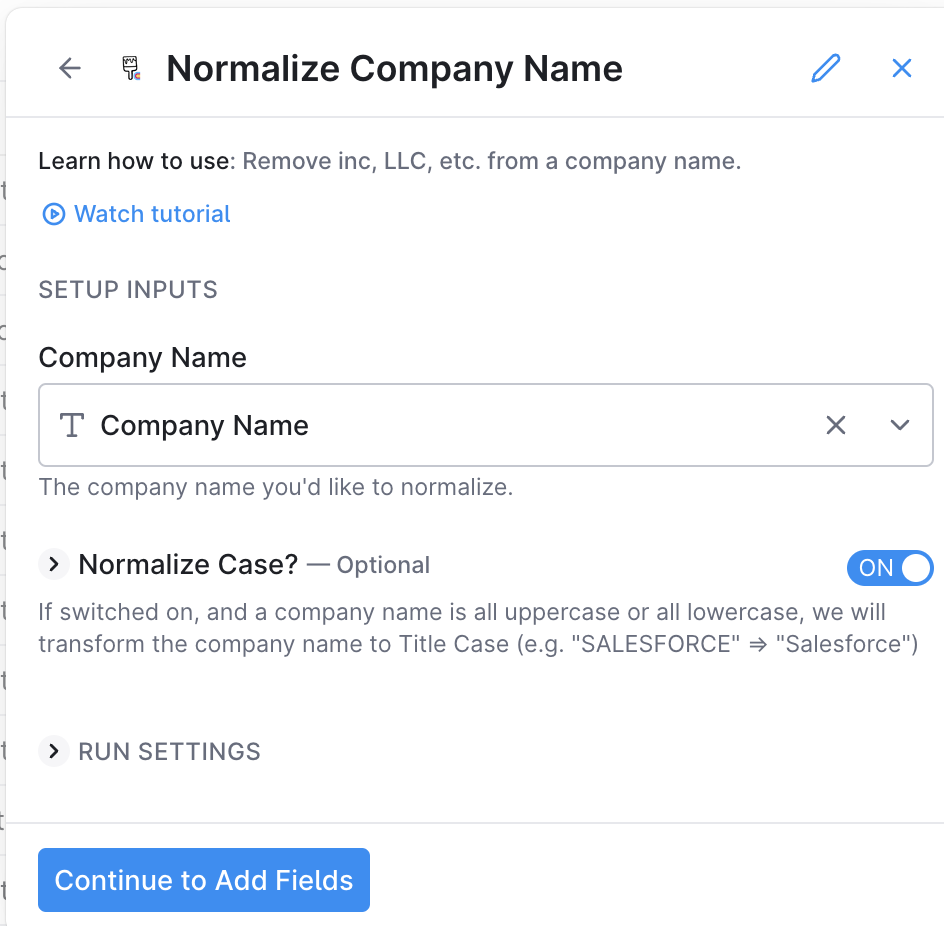Continue to Add Fields
This screenshot has width=944, height=926.
coord(203,880)
